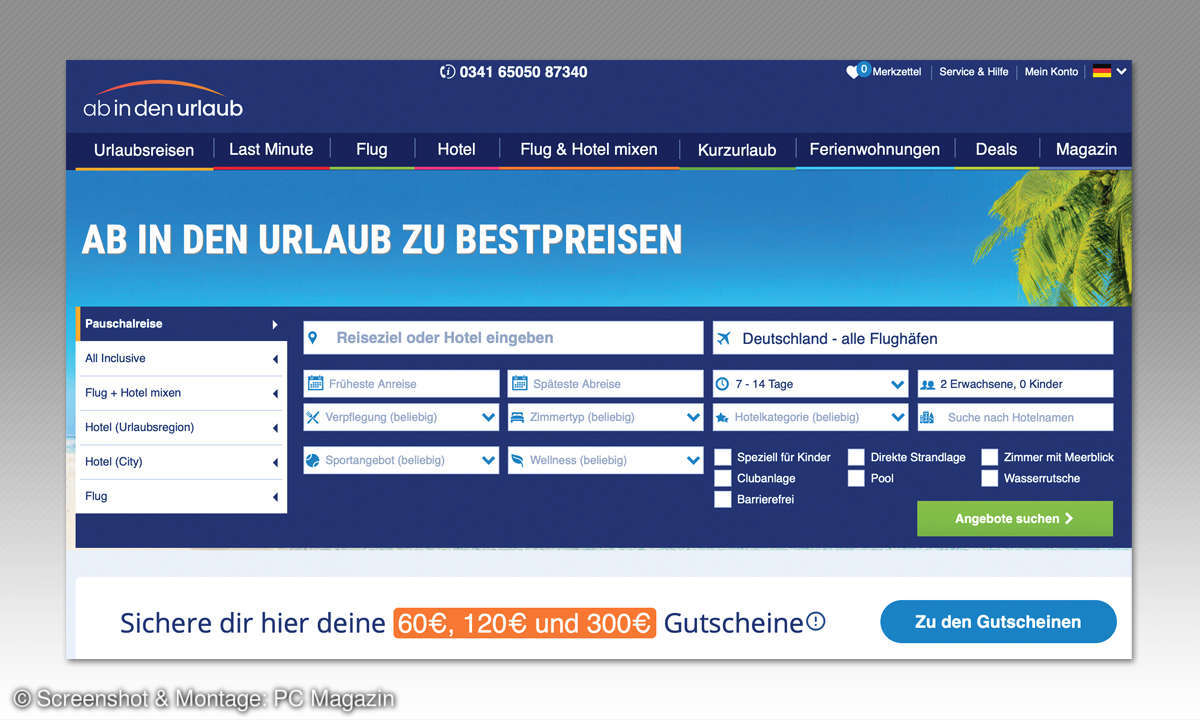This screenshot has height=720, width=1200.
Task: Switch to the Kurzurlaub tab
Action: click(737, 150)
